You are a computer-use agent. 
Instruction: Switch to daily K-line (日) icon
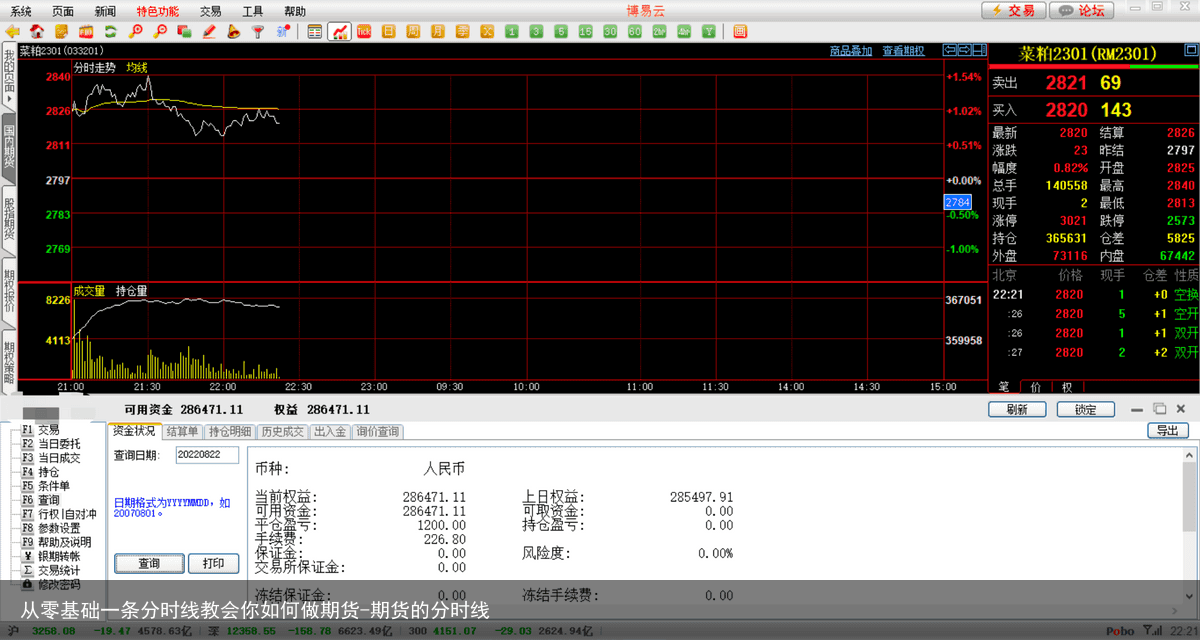[x=388, y=32]
